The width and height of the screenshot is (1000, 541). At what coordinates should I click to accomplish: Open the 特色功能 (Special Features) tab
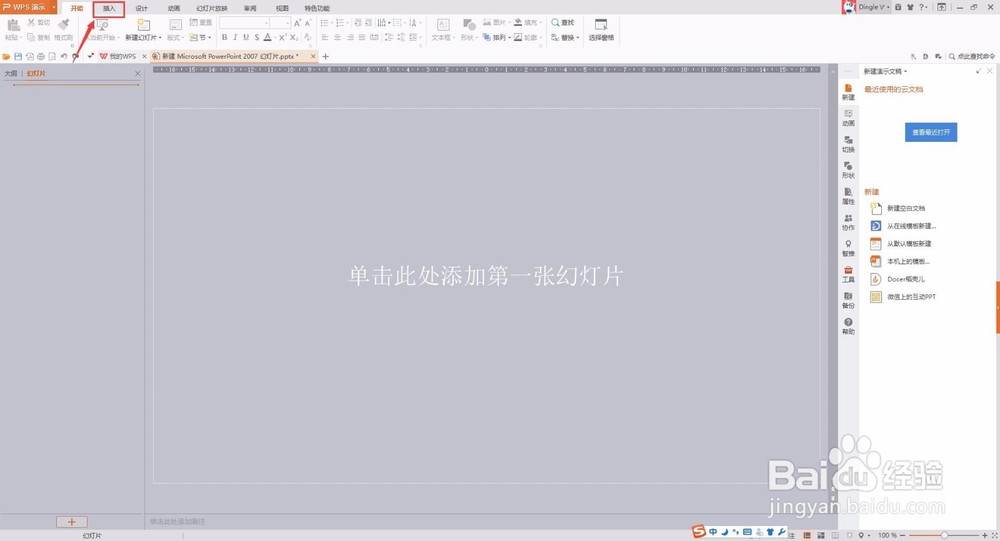tap(317, 8)
